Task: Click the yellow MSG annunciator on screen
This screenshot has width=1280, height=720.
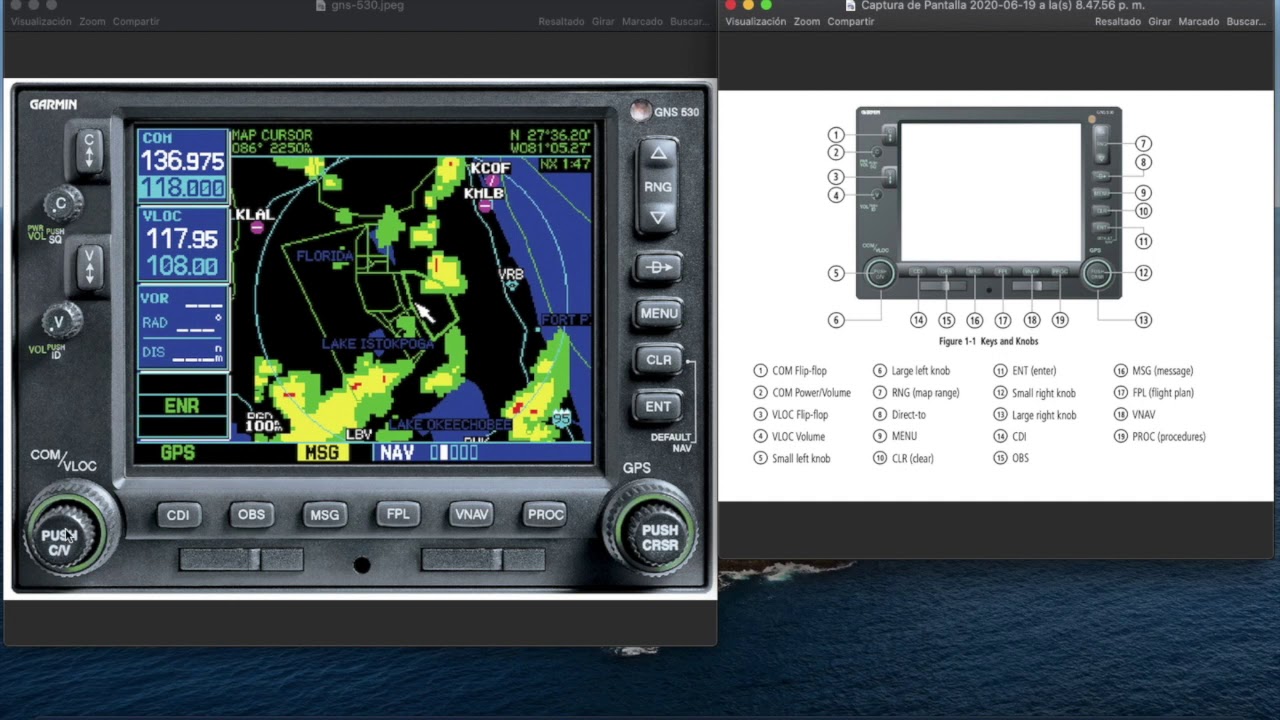Action: tap(322, 453)
